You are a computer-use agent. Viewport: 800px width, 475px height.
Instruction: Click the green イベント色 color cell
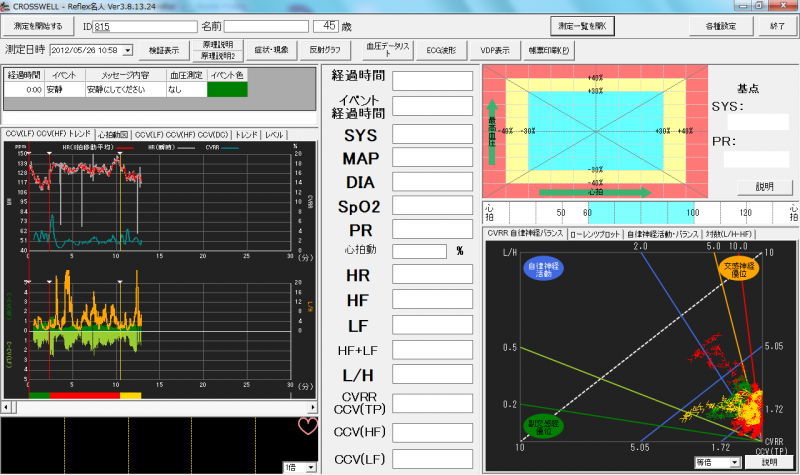point(226,90)
